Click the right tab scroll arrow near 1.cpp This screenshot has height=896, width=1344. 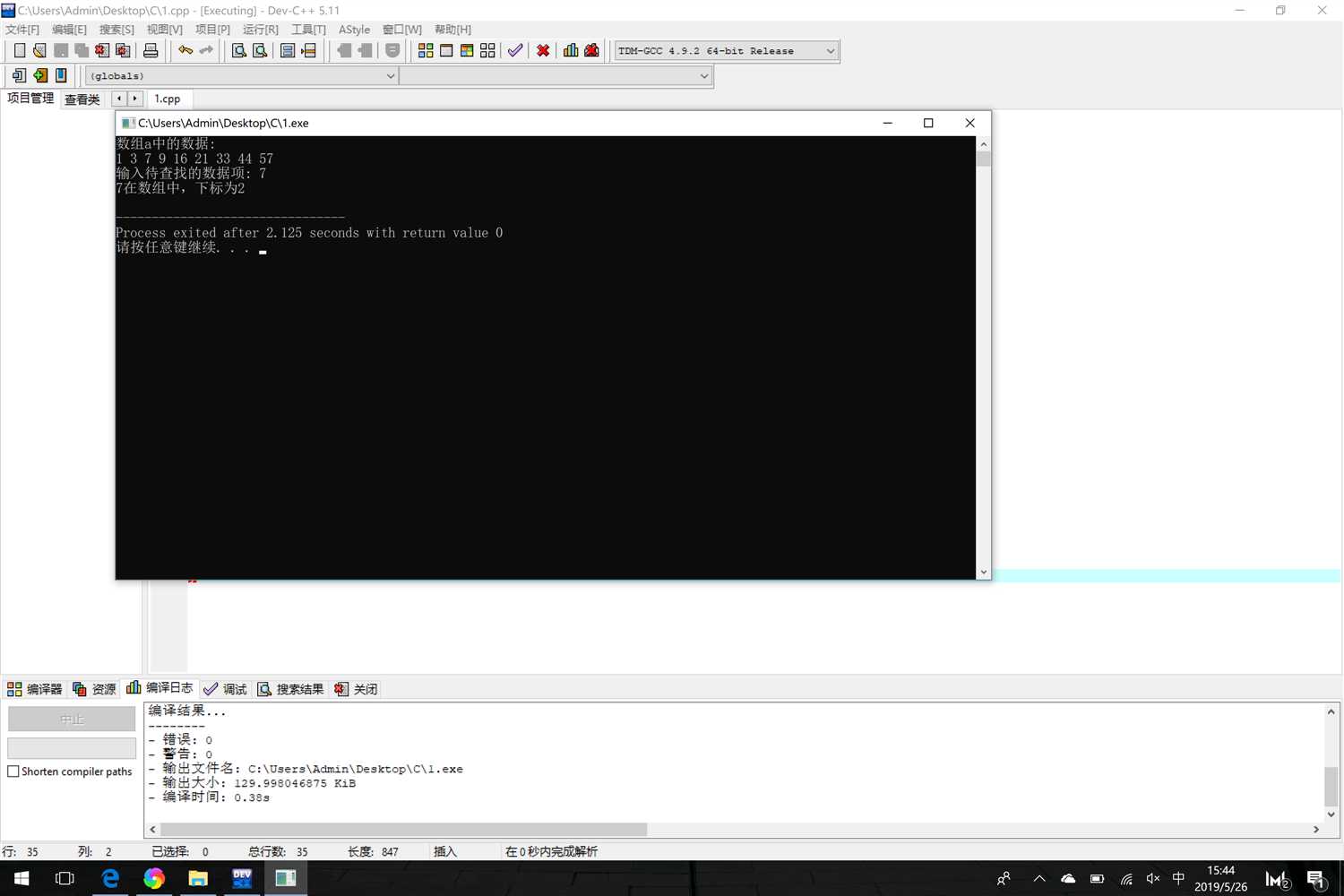tap(135, 99)
